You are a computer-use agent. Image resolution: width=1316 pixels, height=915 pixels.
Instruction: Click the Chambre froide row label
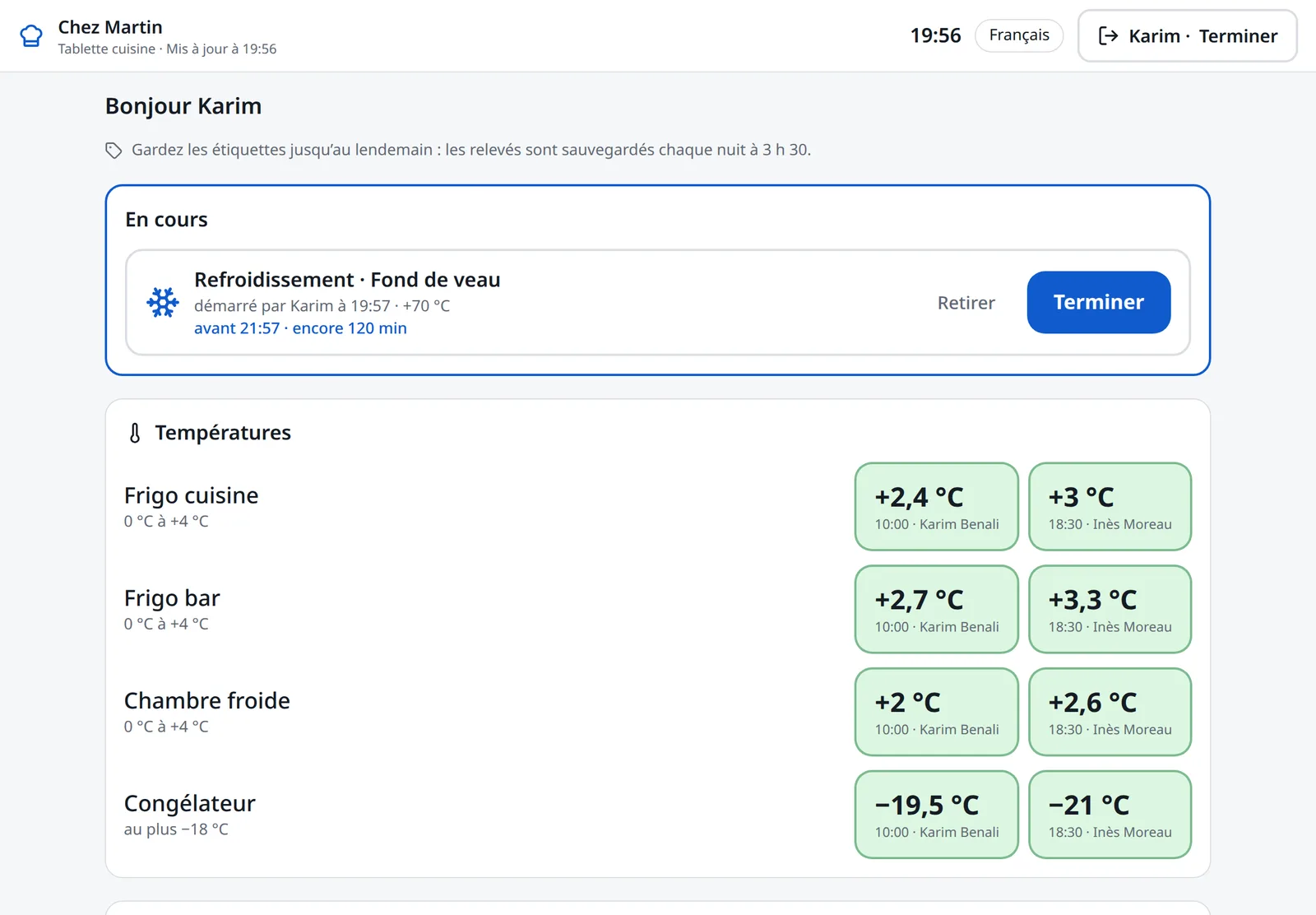(x=207, y=701)
